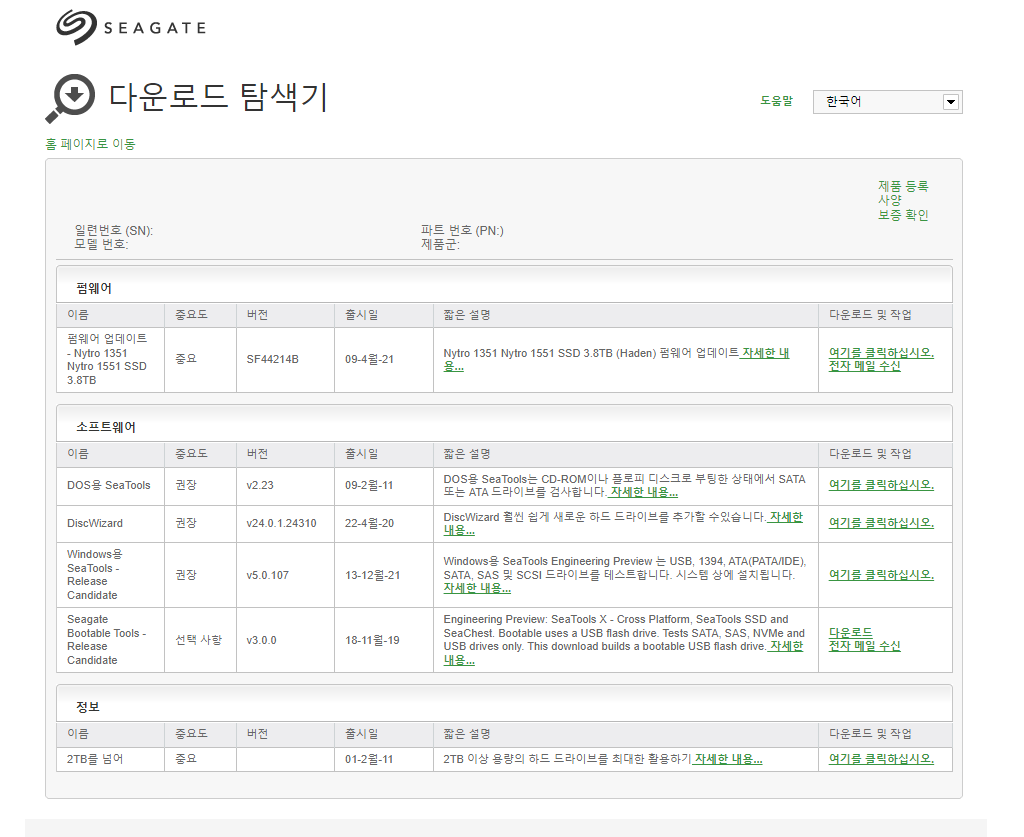Click the 파트 번호 (PN) label
Viewport: 1024px width, 837px height.
462,230
